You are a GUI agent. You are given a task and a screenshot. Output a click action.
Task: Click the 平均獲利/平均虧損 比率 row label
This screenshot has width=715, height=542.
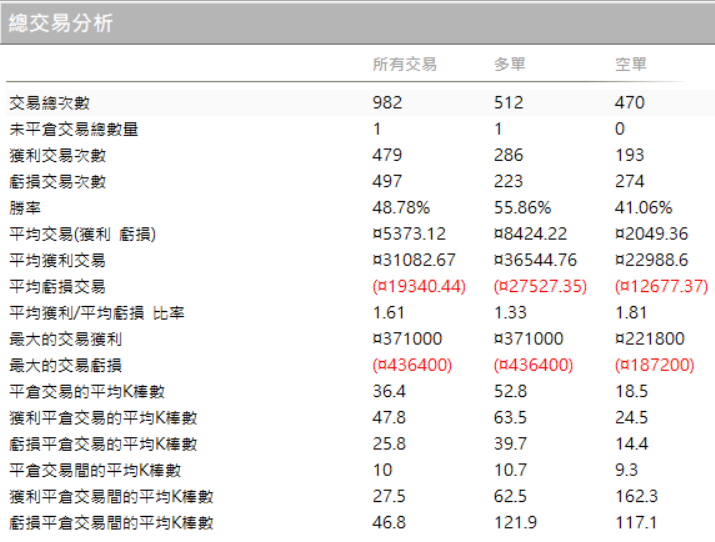97,313
